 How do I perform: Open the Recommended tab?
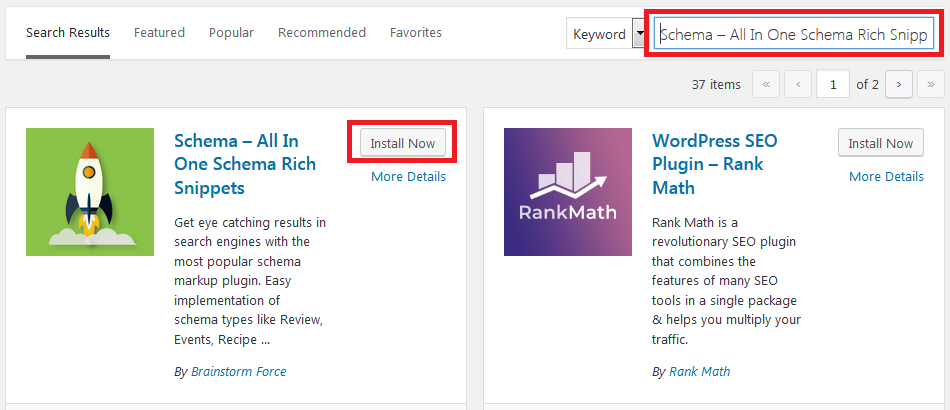click(x=322, y=33)
